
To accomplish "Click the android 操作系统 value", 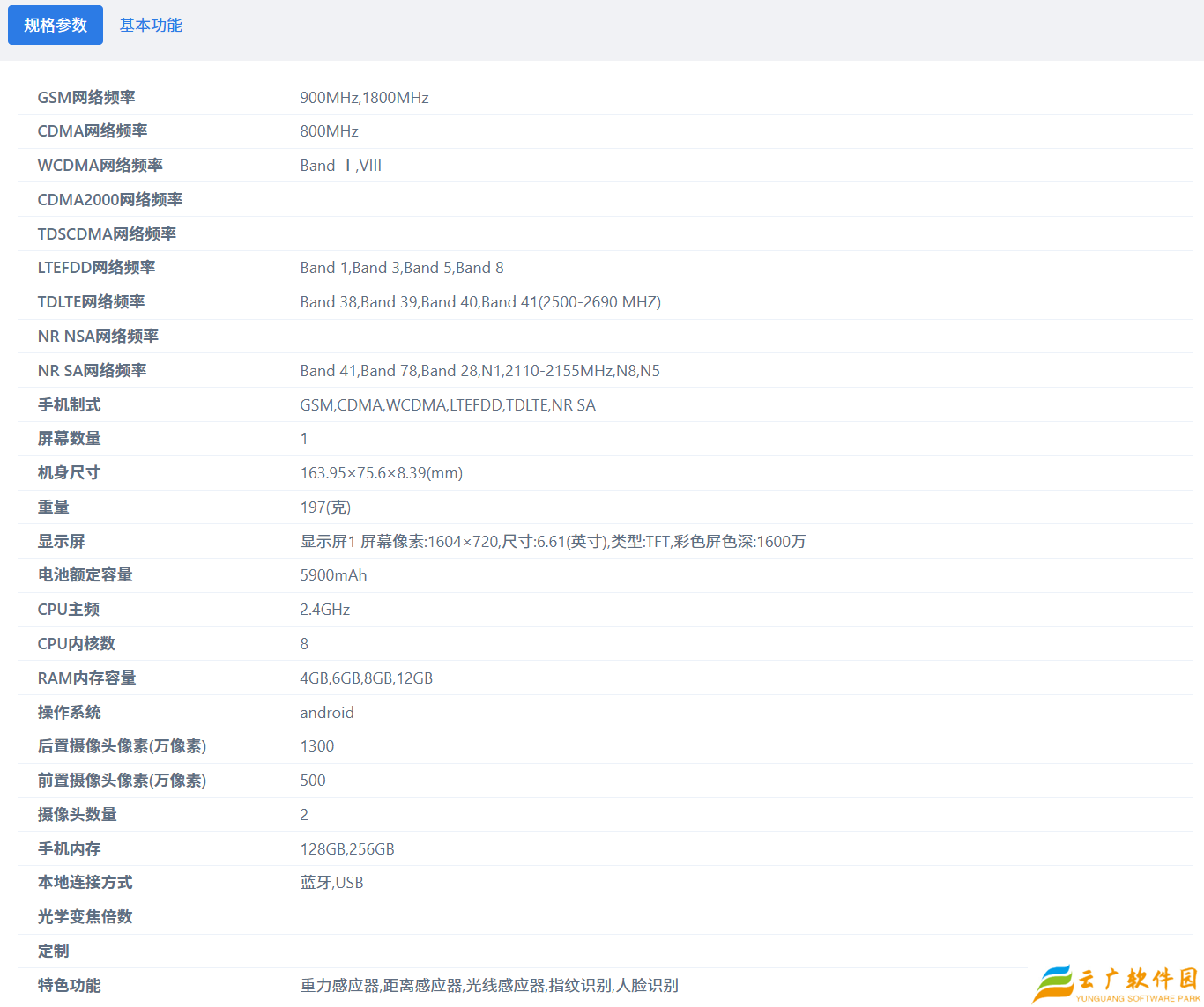I will [327, 713].
